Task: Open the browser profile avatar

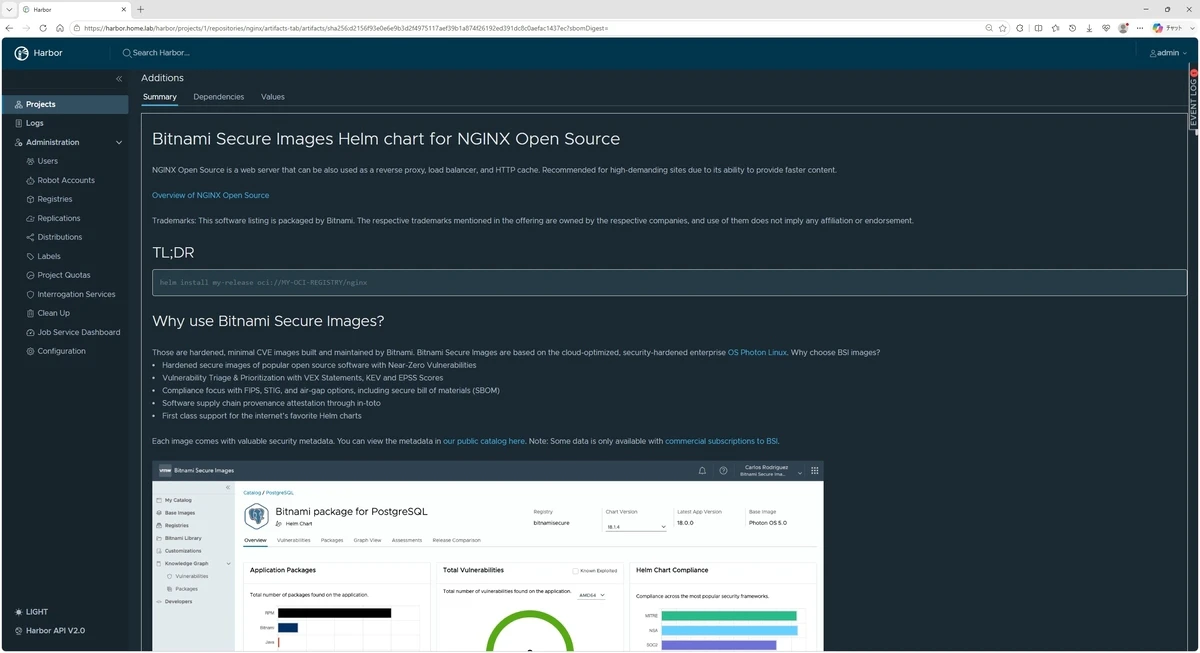Action: (x=1123, y=28)
